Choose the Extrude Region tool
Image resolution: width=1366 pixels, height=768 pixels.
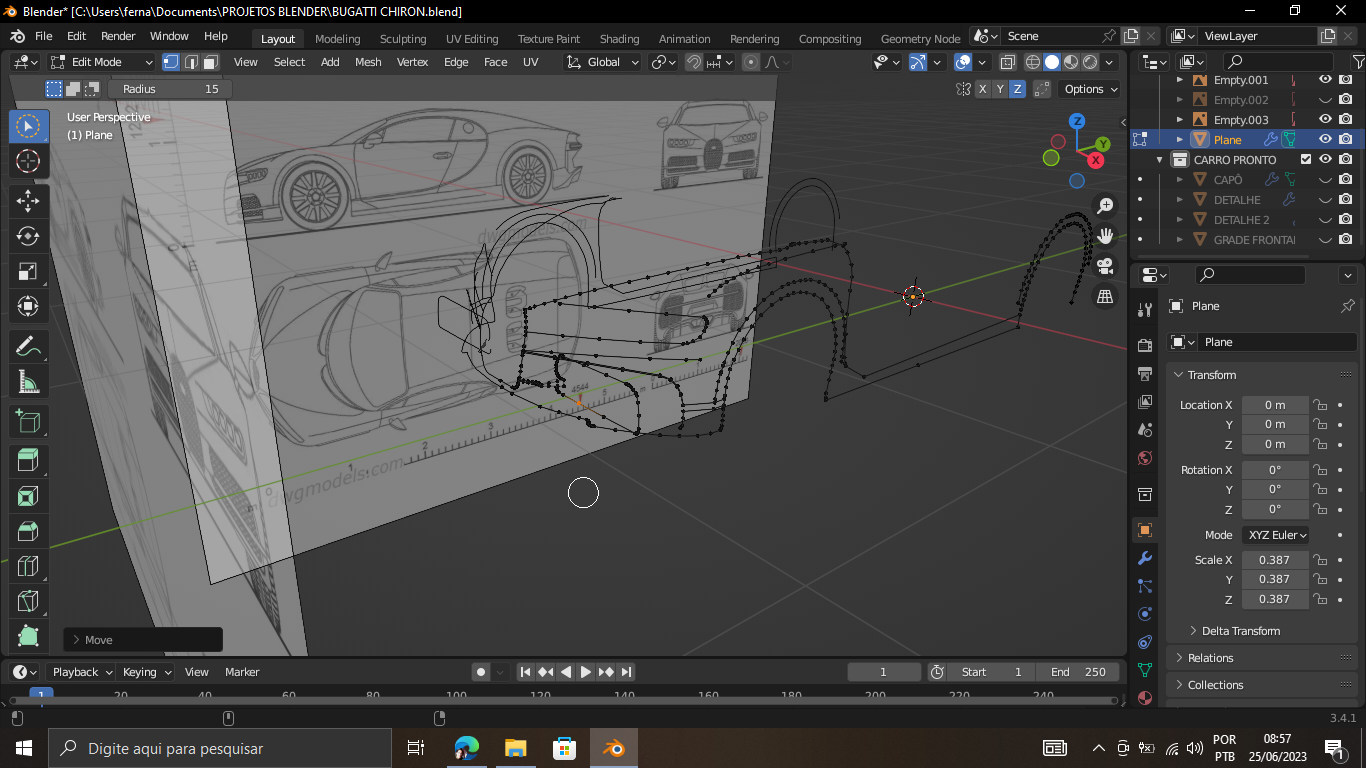[28, 460]
